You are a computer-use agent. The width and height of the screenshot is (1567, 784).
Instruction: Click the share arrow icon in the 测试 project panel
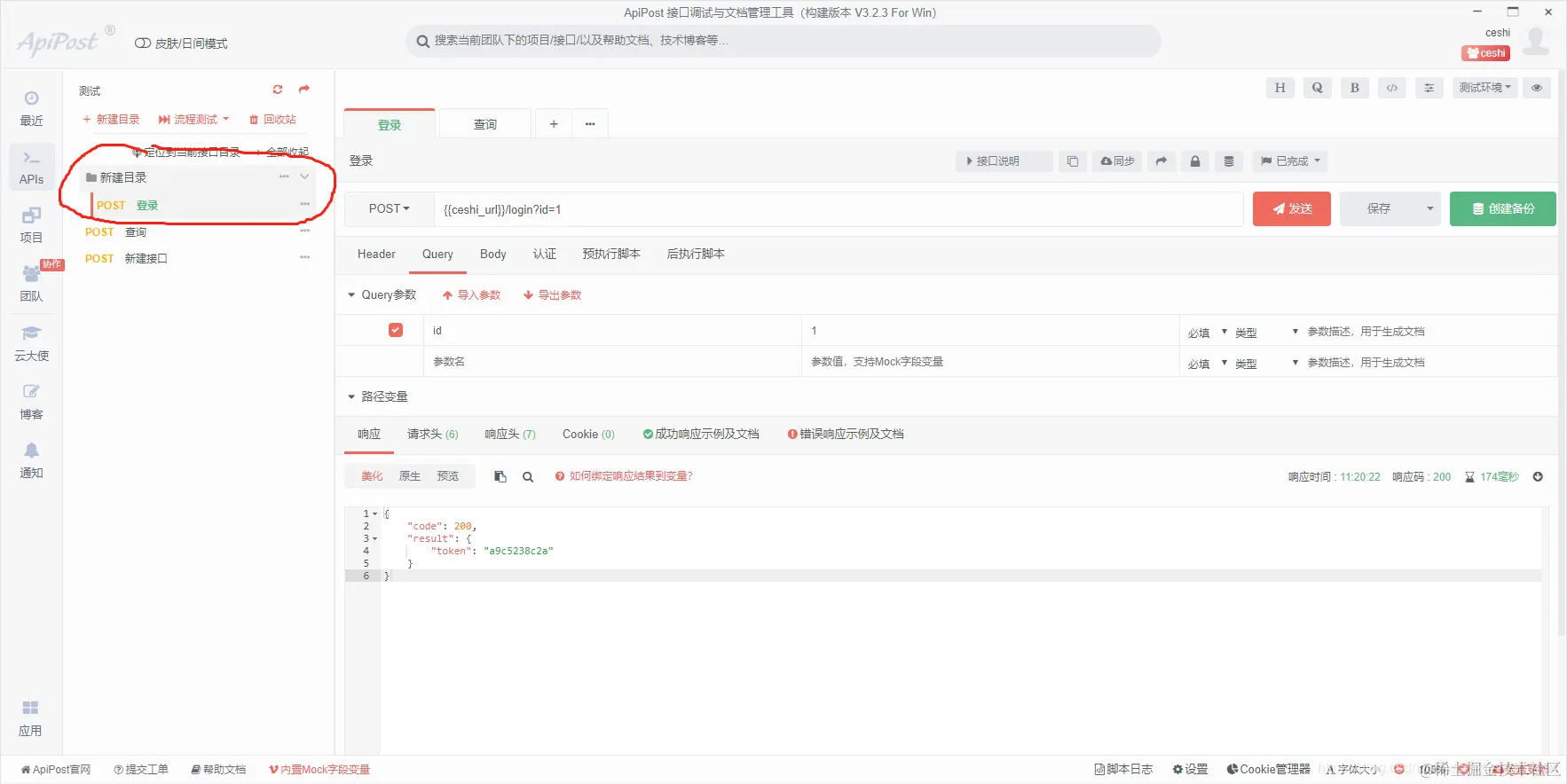pyautogui.click(x=304, y=90)
